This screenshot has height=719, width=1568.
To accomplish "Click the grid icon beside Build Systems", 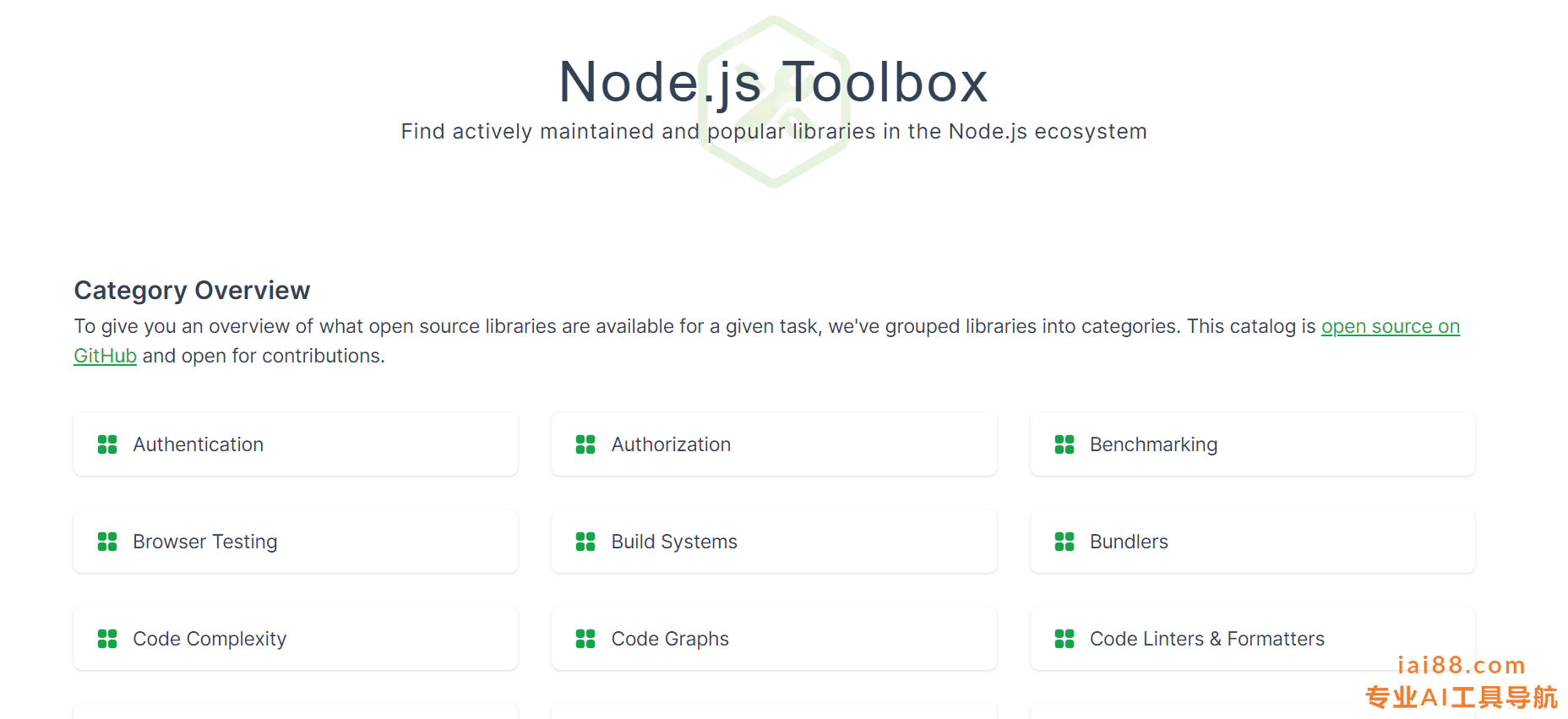I will pos(585,542).
